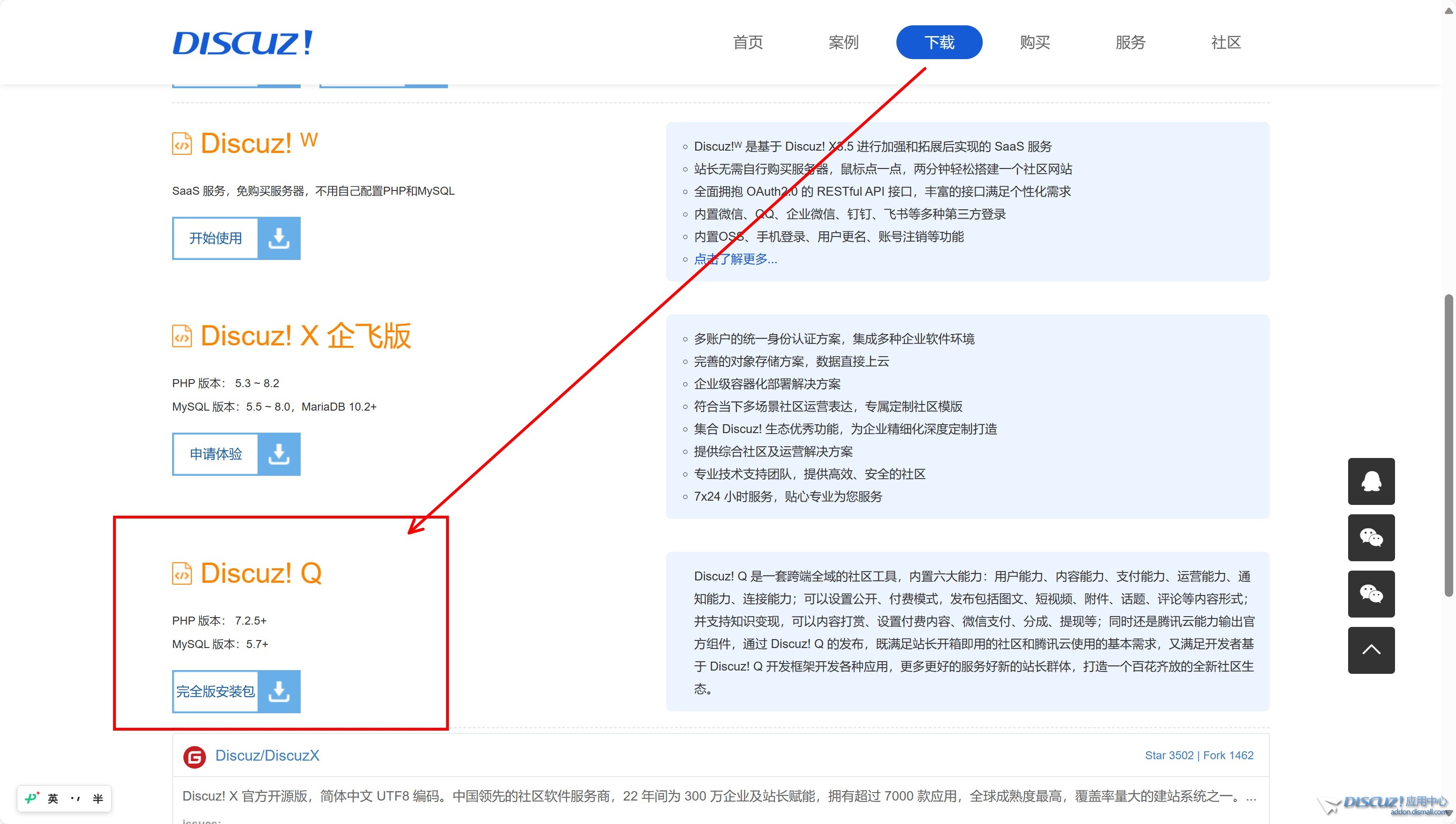Click the page vertical scrollbar thumb

1448,445
